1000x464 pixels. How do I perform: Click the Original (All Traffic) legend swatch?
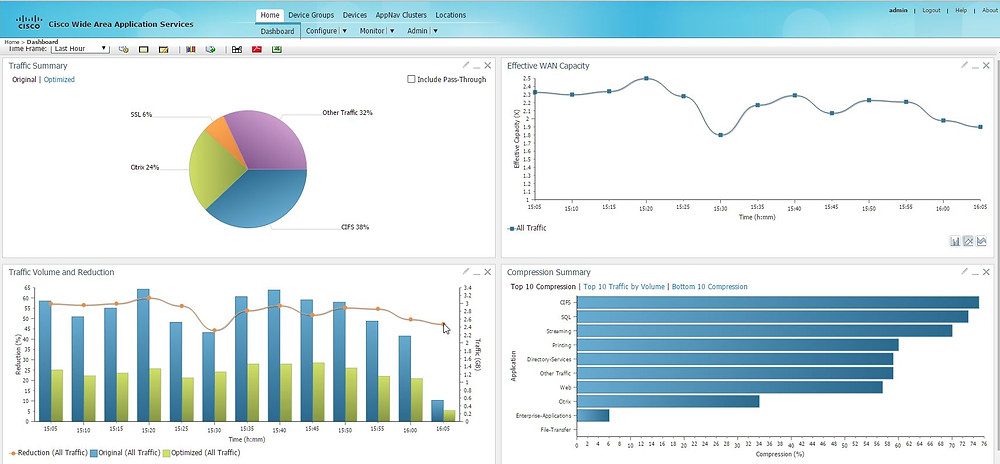pyautogui.click(x=93, y=453)
